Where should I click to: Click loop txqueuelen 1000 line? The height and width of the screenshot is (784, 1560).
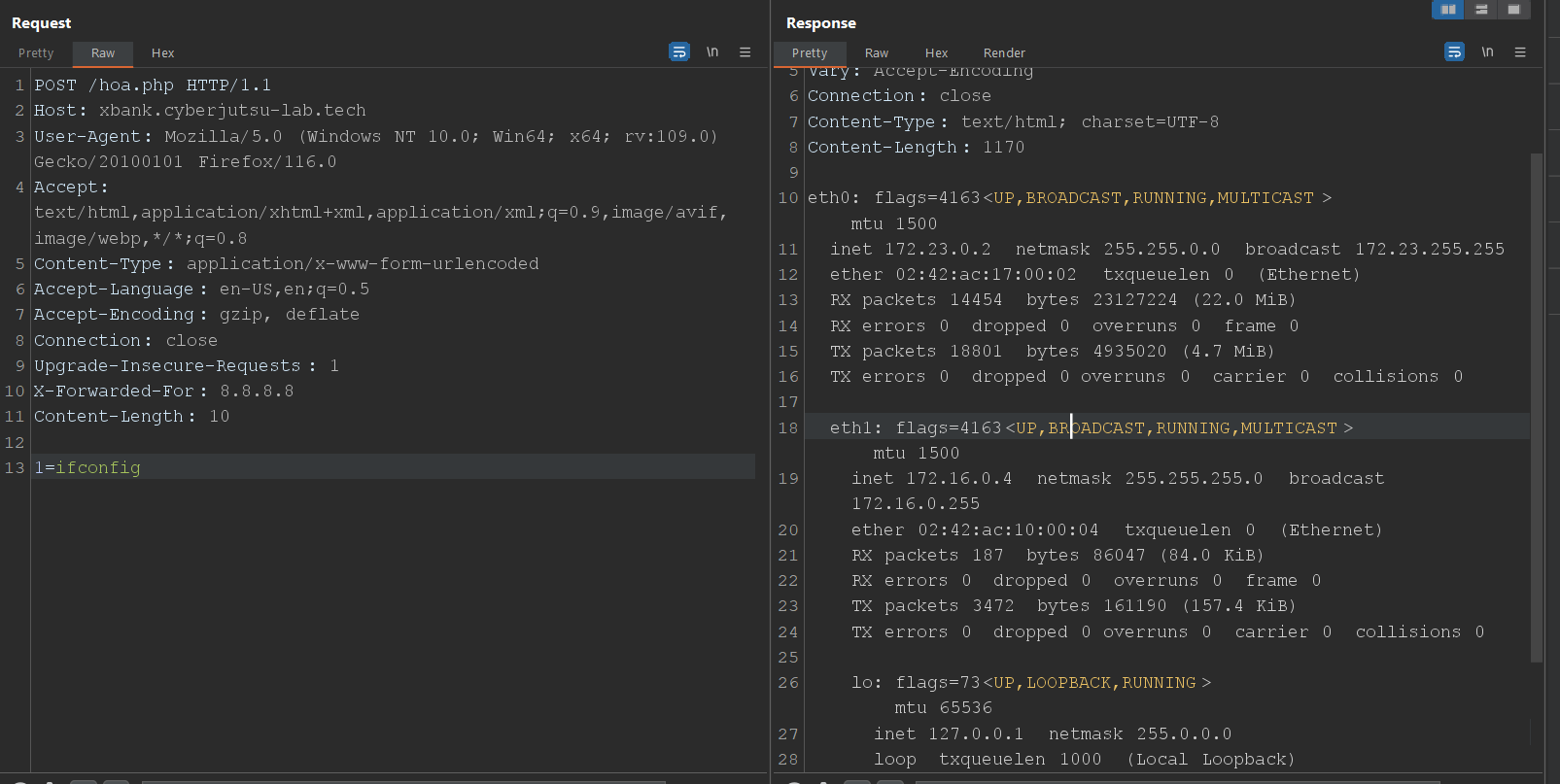1085,759
